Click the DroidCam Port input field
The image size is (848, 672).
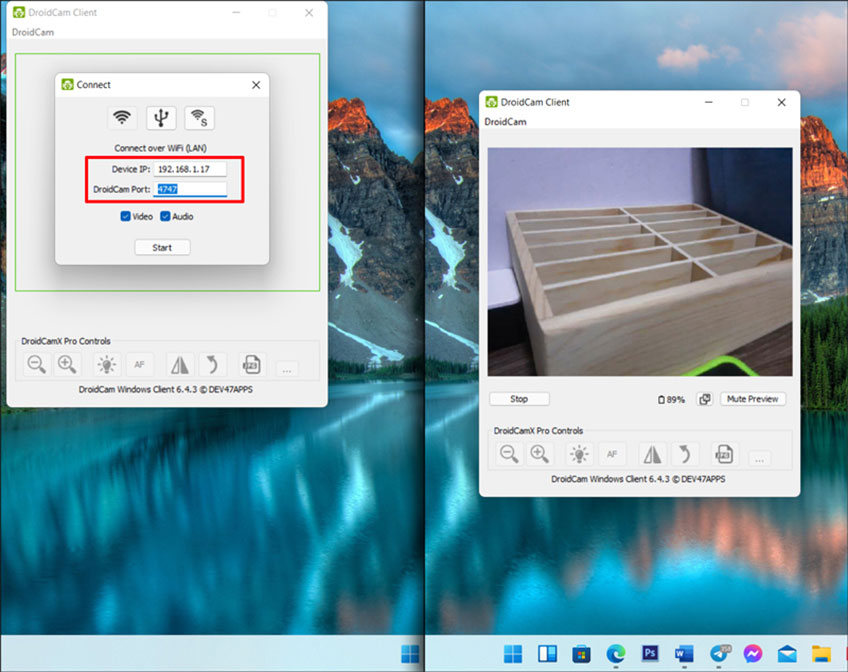(190, 189)
